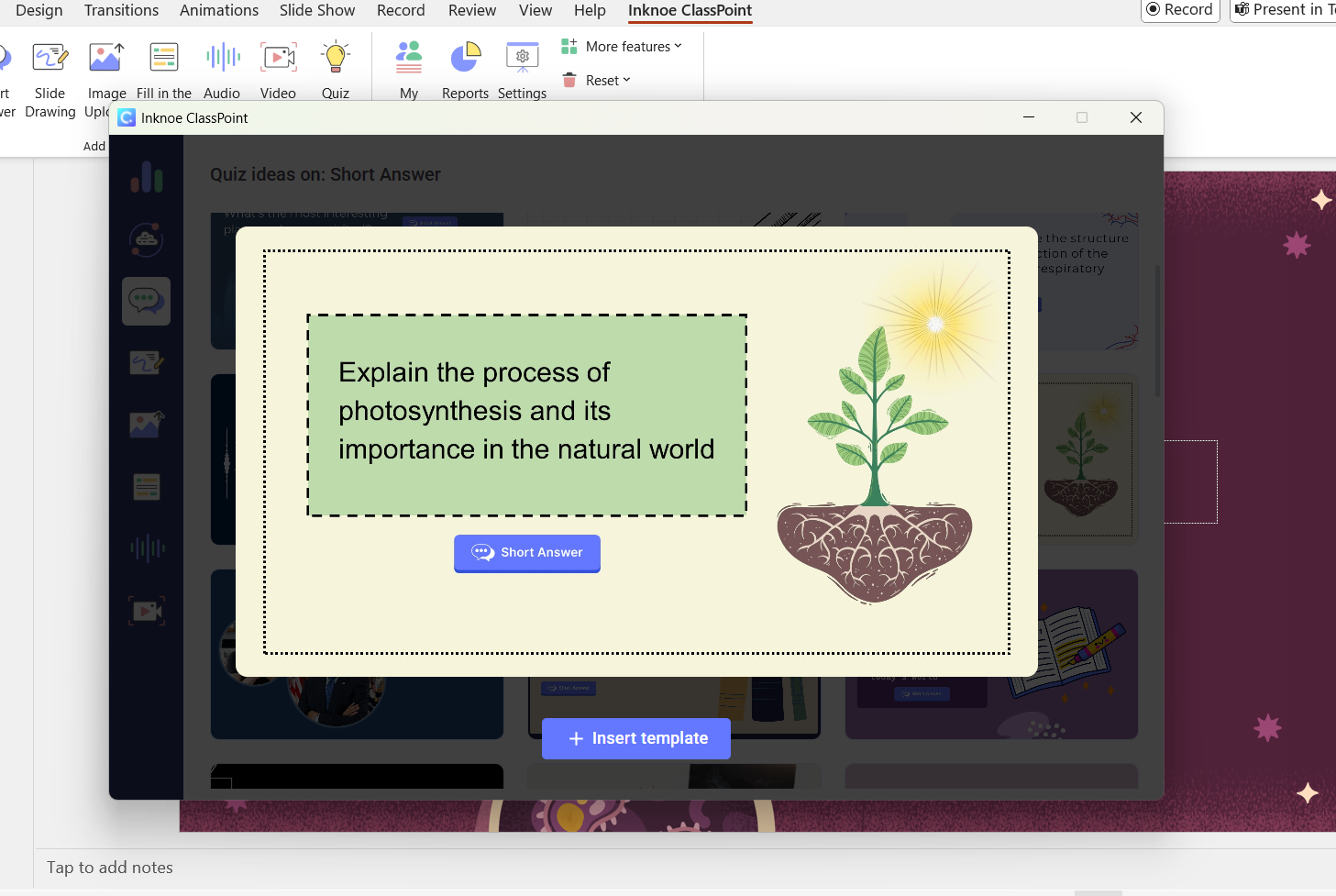Click the Insert template button
The width and height of the screenshot is (1336, 896).
coord(636,738)
